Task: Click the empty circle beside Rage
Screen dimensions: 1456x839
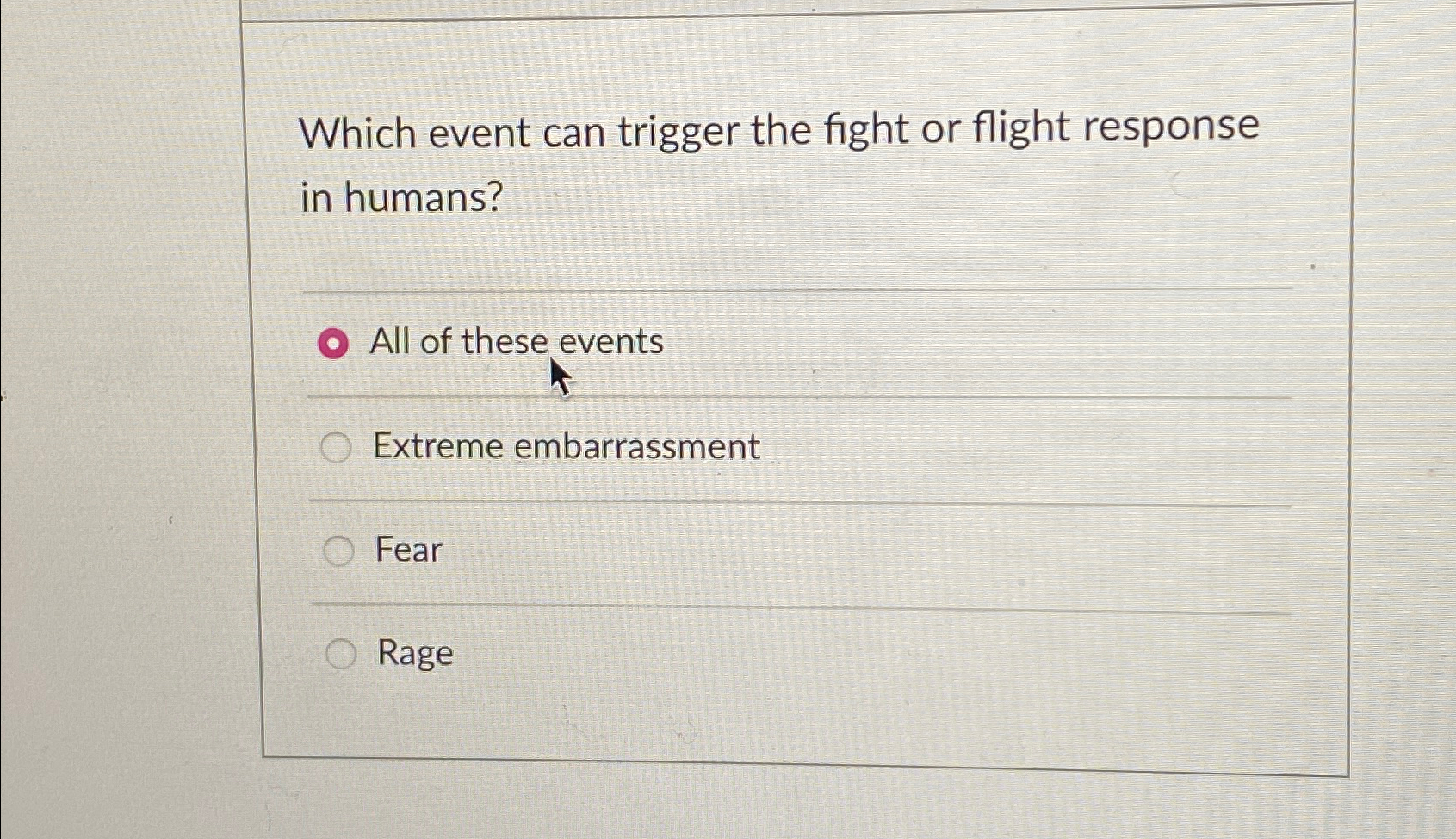Action: [341, 653]
